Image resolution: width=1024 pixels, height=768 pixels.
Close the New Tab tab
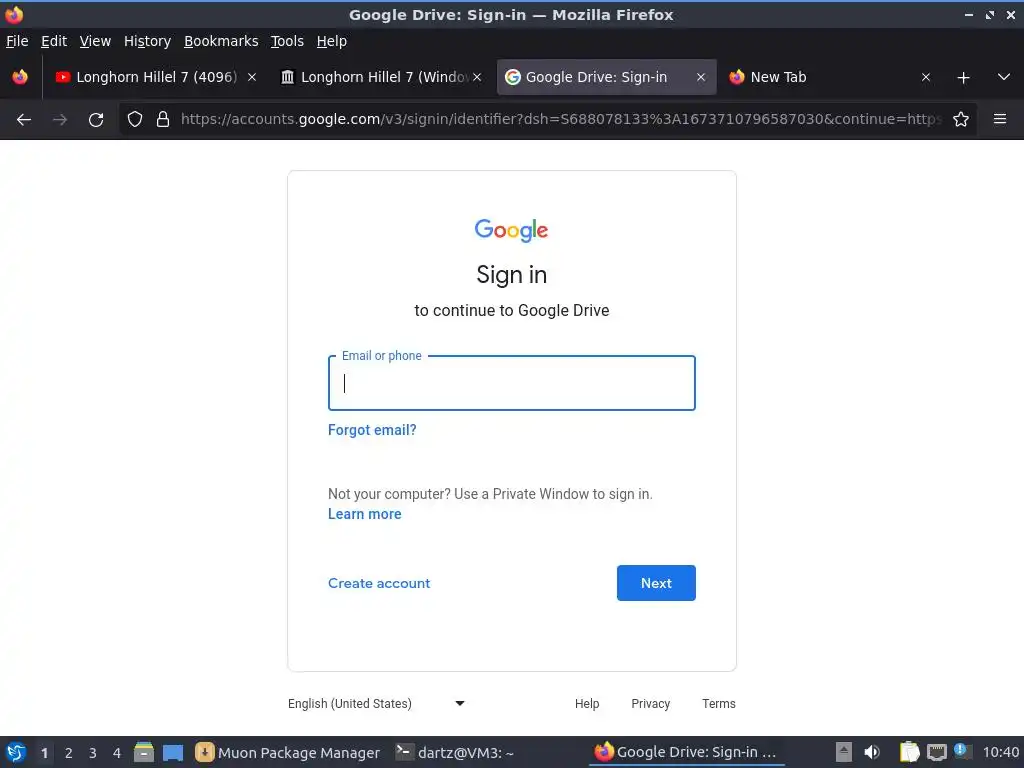pos(926,77)
